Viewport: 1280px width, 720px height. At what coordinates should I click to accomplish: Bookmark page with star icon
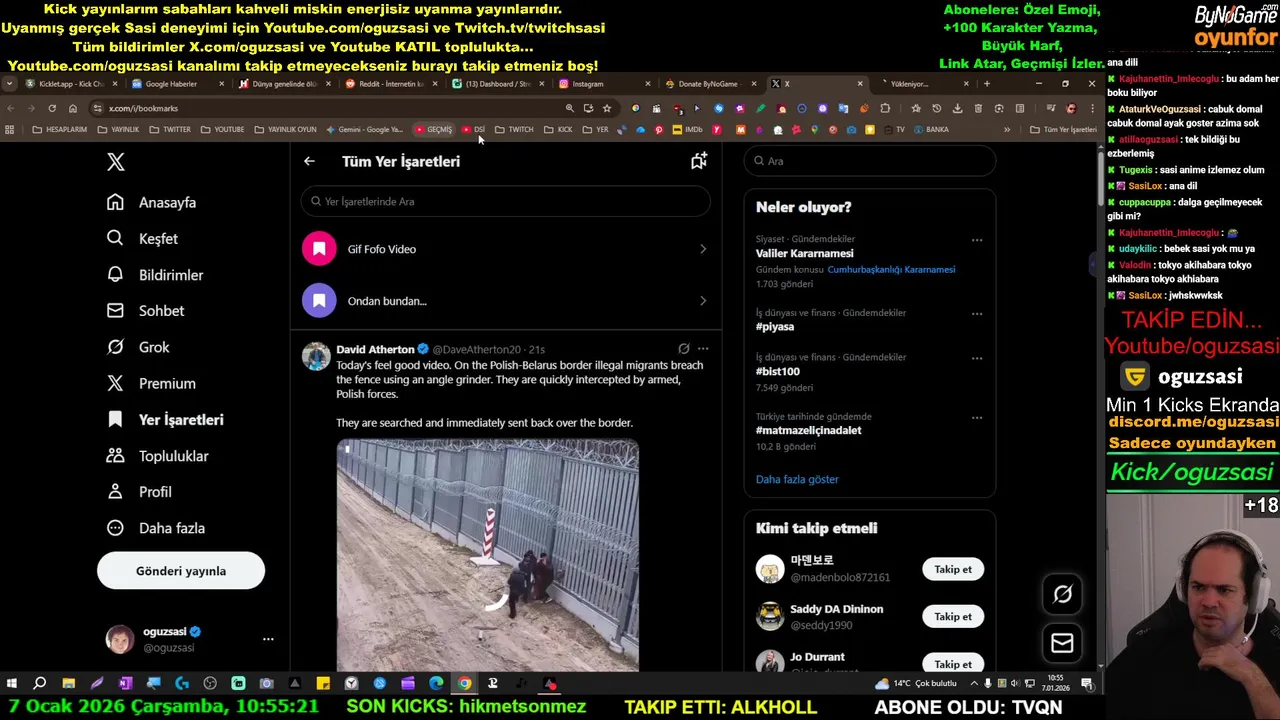click(606, 108)
